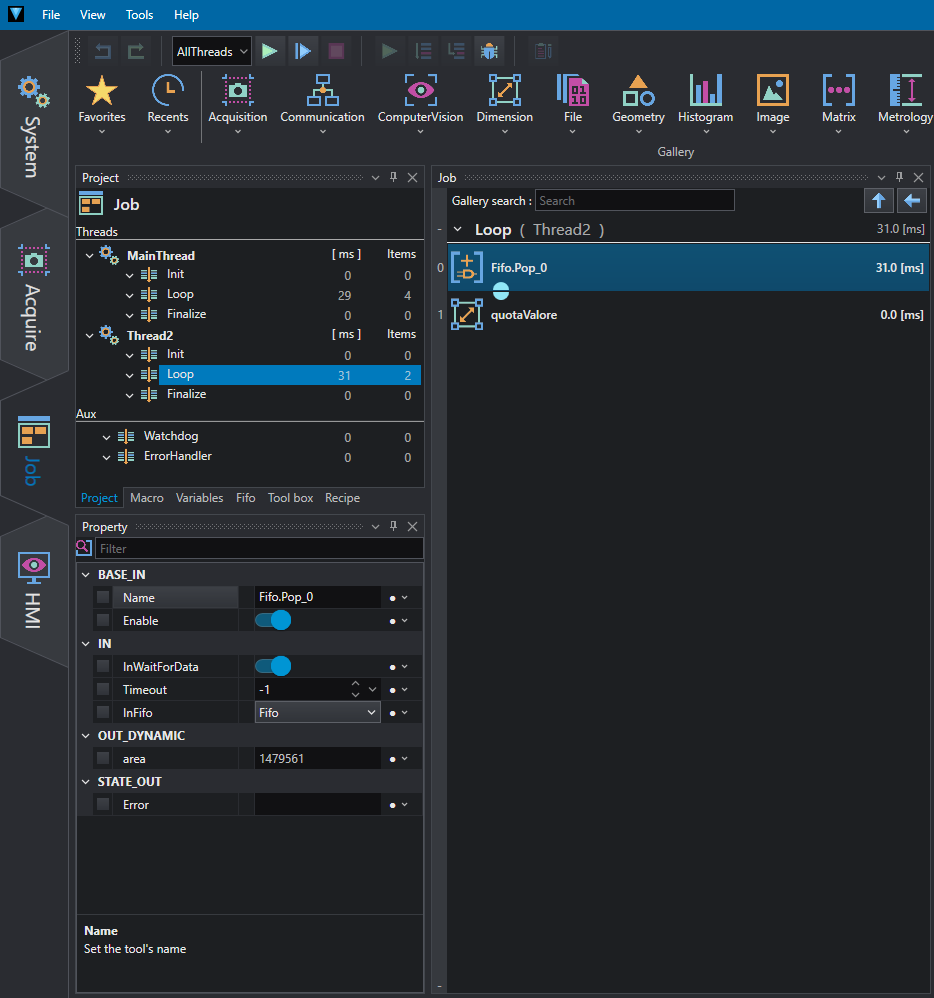Screen dimensions: 934x998
Task: Open the Acquisition tool gallery
Action: coord(237,102)
